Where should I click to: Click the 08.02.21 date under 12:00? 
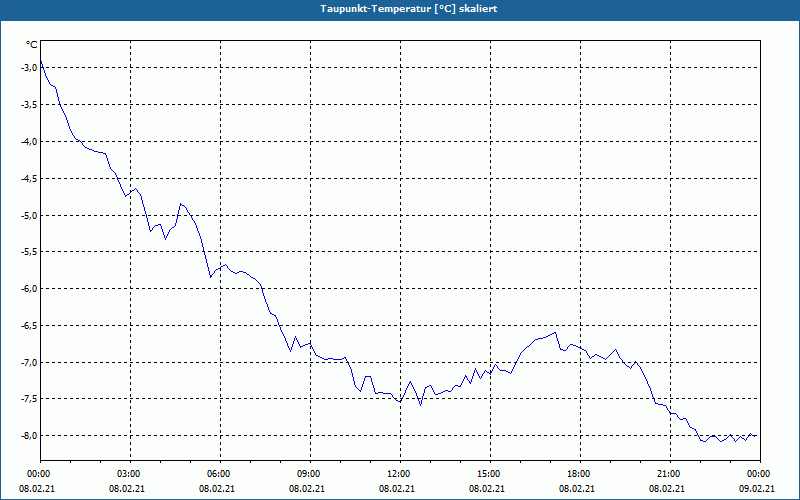(x=397, y=488)
